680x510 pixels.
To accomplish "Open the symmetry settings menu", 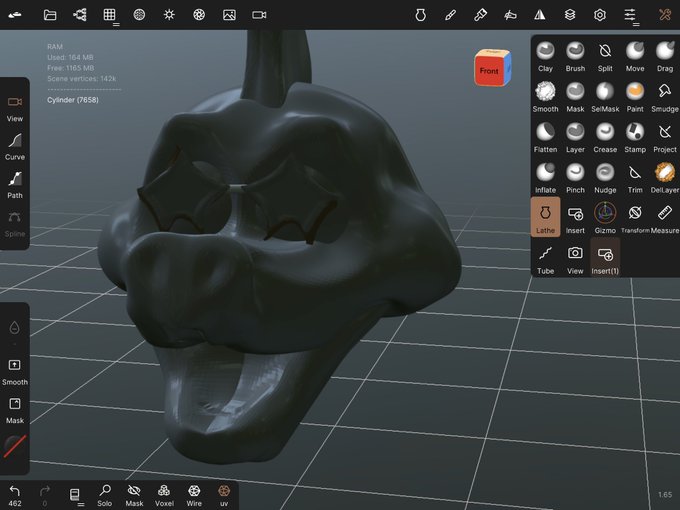I will [x=540, y=15].
